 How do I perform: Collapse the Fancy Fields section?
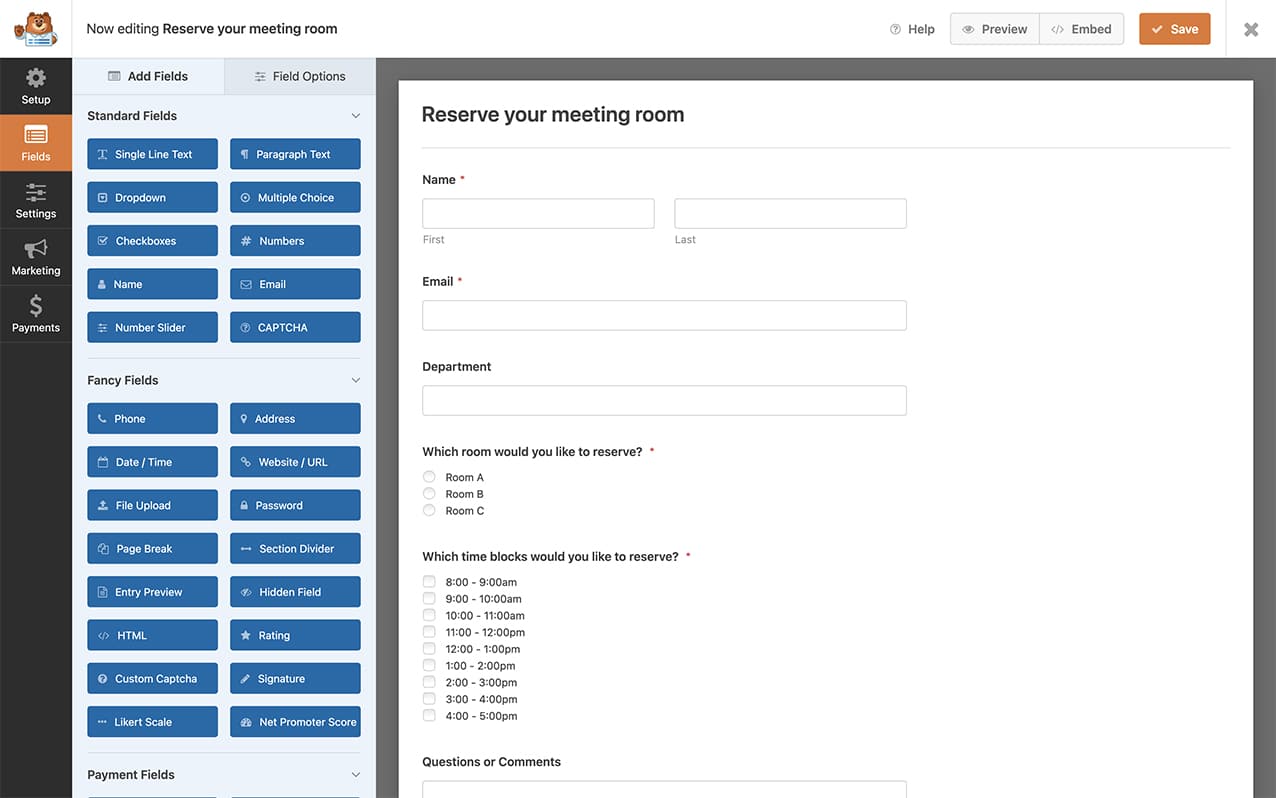355,380
